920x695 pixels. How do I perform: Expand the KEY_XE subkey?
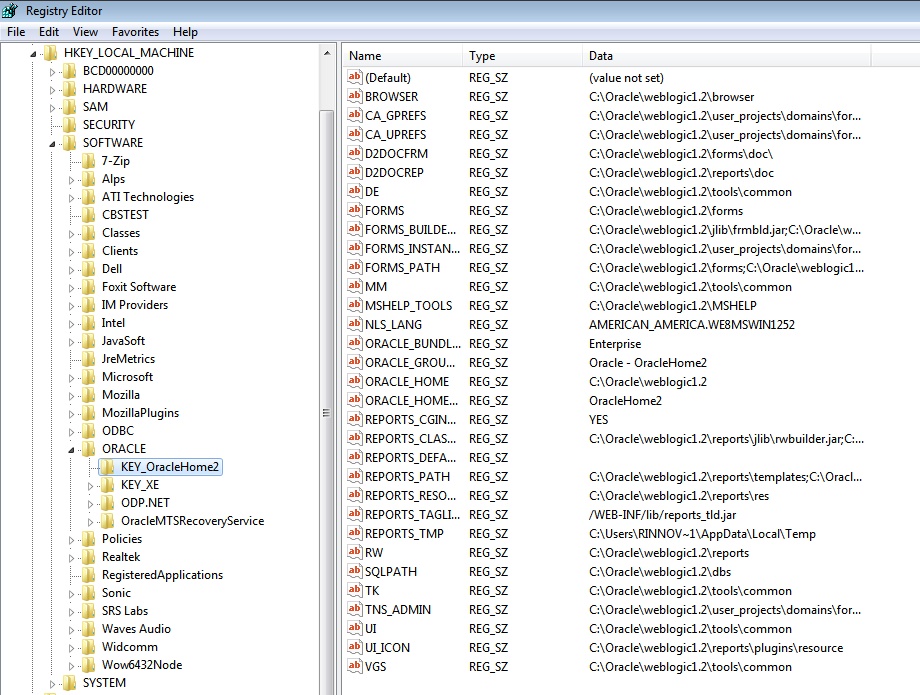coord(90,486)
